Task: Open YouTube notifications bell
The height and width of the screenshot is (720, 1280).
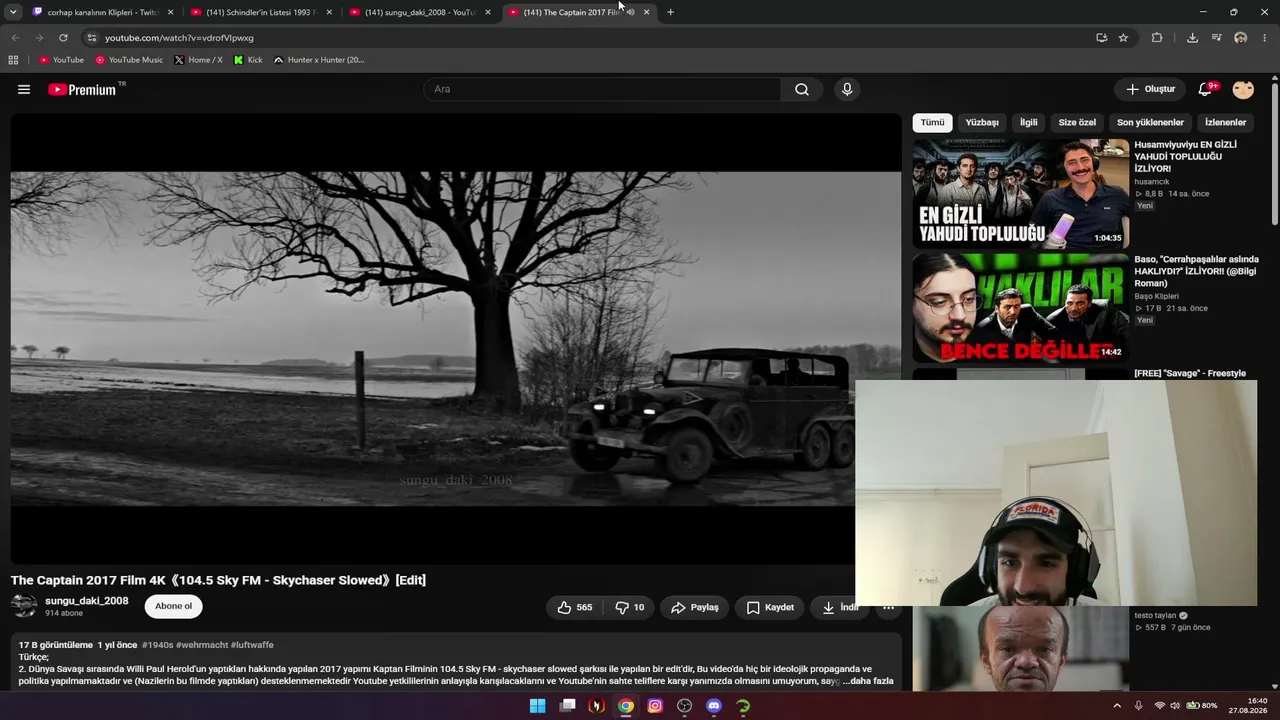Action: click(x=1206, y=89)
